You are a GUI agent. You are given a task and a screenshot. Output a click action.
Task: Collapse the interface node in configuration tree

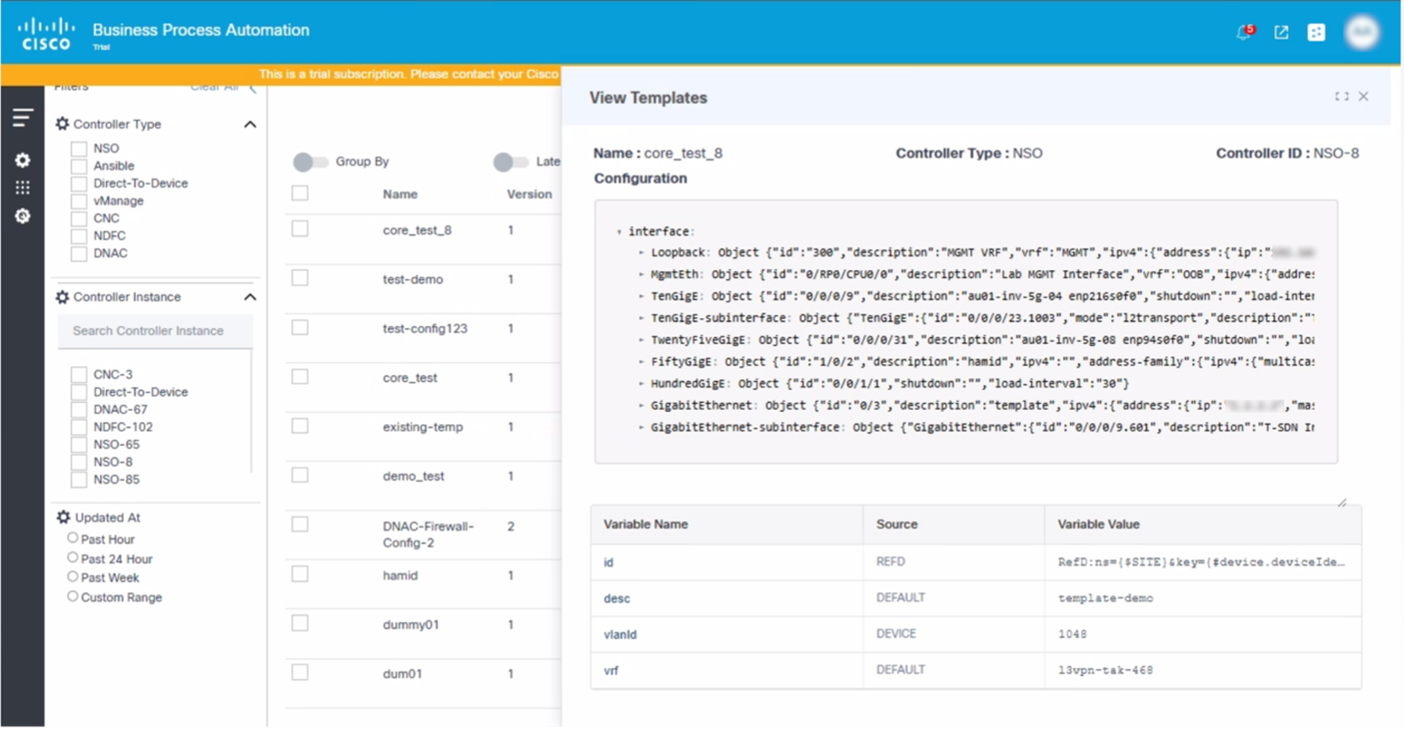pyautogui.click(x=619, y=232)
